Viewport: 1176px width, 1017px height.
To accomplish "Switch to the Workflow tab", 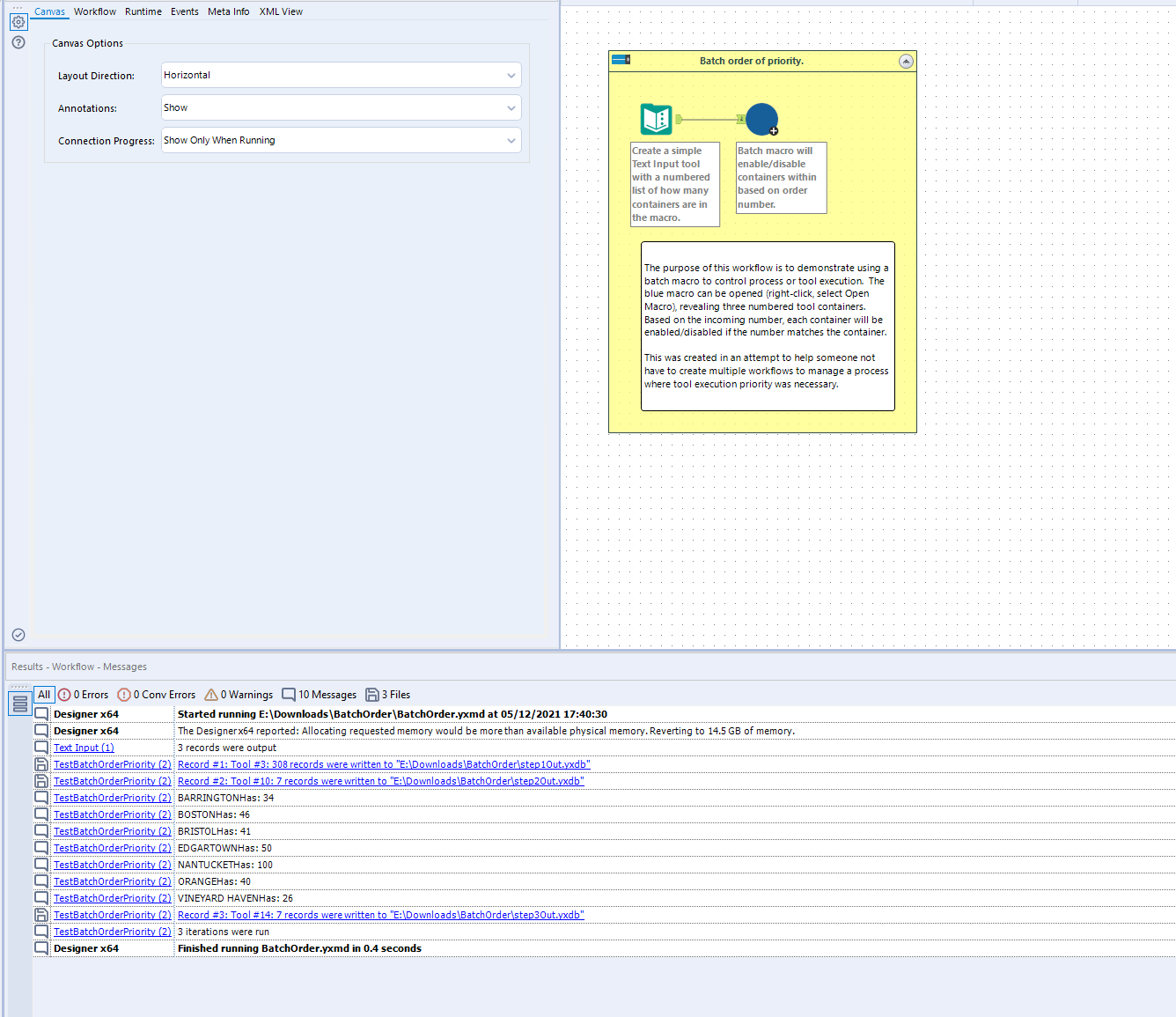I will (x=94, y=11).
